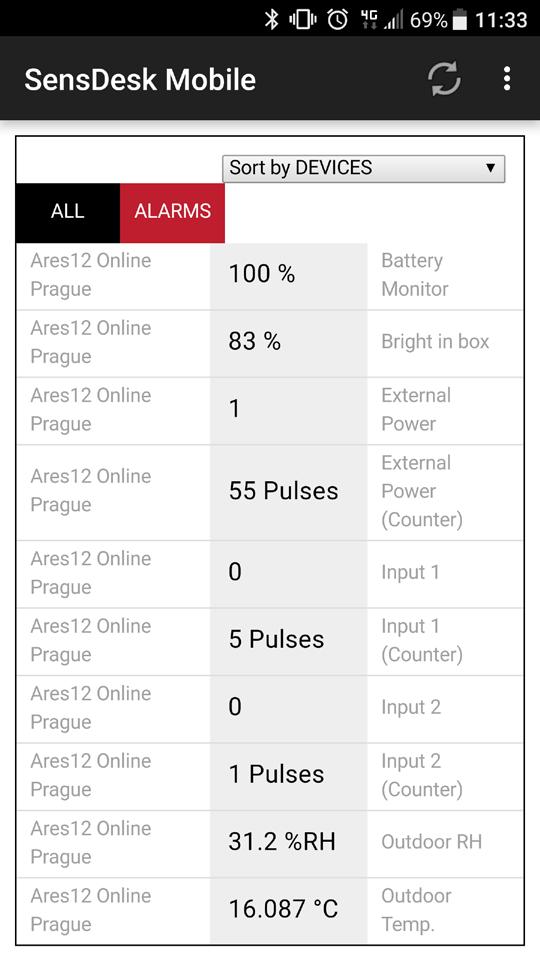Open the three-dot overflow menu
Image resolution: width=540 pixels, height=959 pixels.
(506, 79)
